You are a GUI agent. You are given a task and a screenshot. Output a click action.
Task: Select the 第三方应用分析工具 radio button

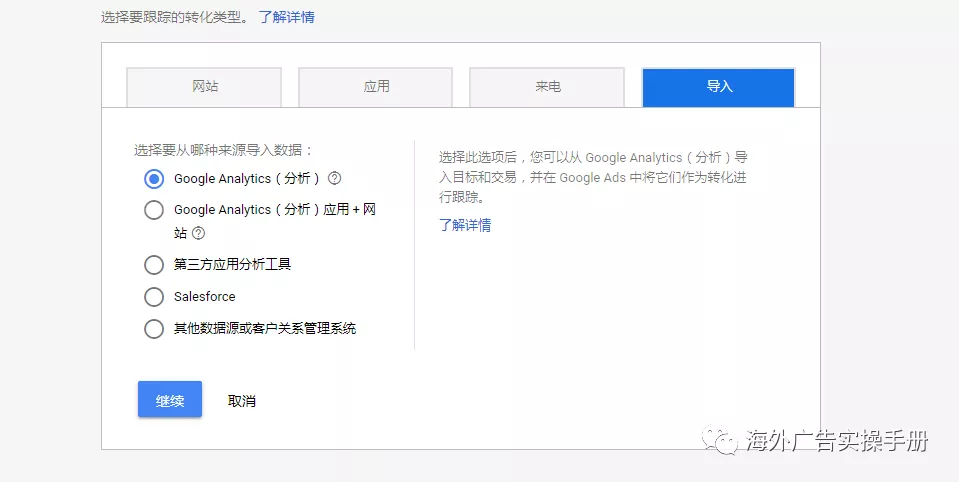point(154,265)
